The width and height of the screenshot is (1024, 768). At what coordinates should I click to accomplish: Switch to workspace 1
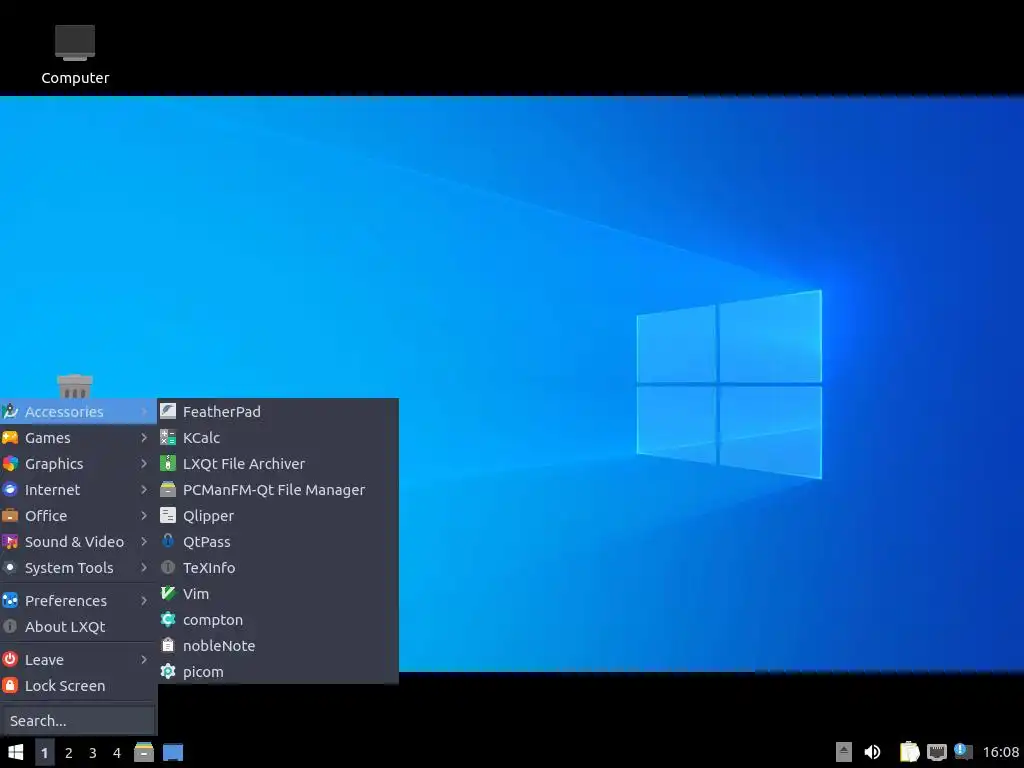(x=44, y=752)
